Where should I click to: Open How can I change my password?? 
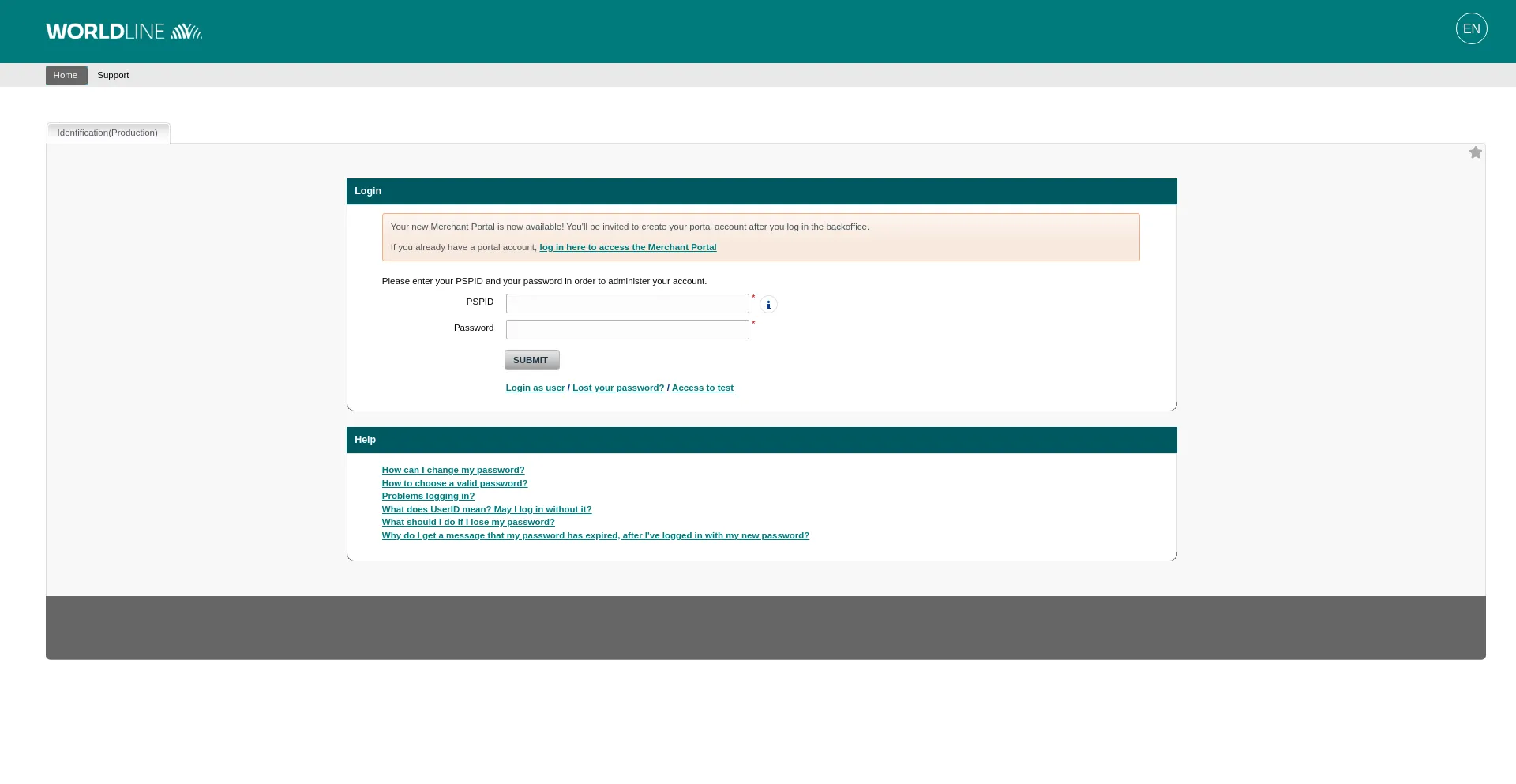(x=453, y=470)
